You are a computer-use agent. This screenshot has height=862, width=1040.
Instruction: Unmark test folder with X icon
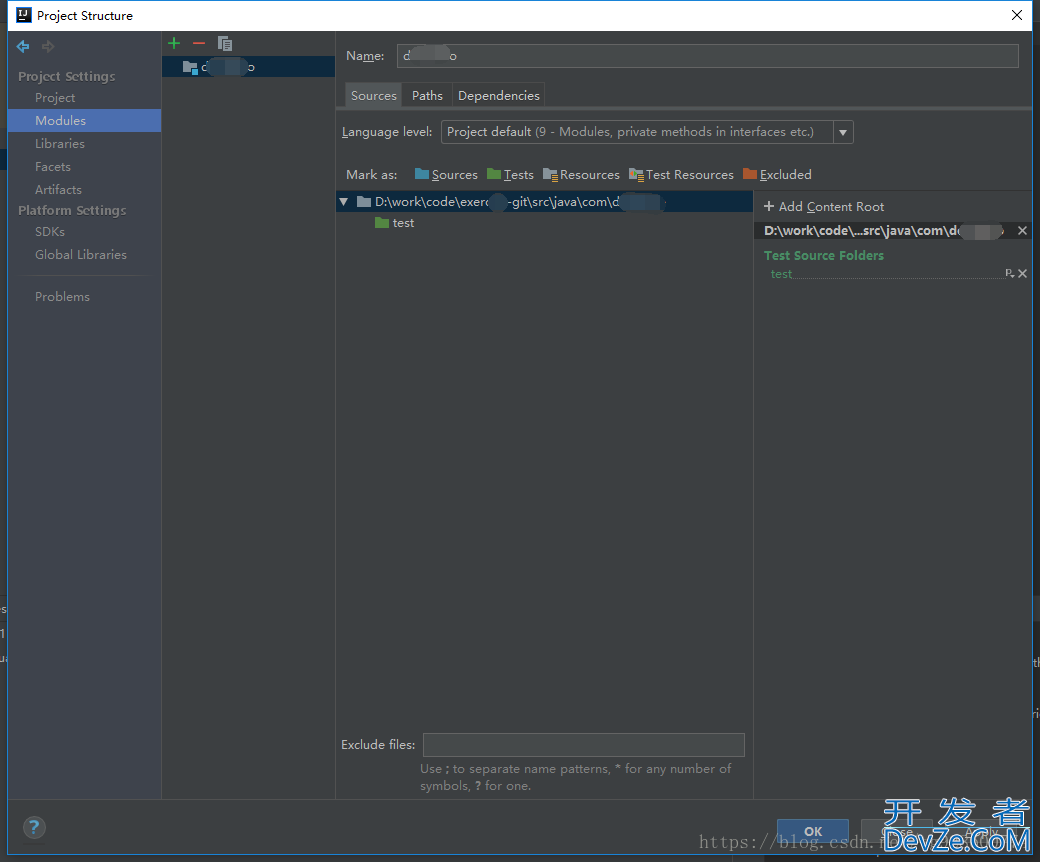1023,273
